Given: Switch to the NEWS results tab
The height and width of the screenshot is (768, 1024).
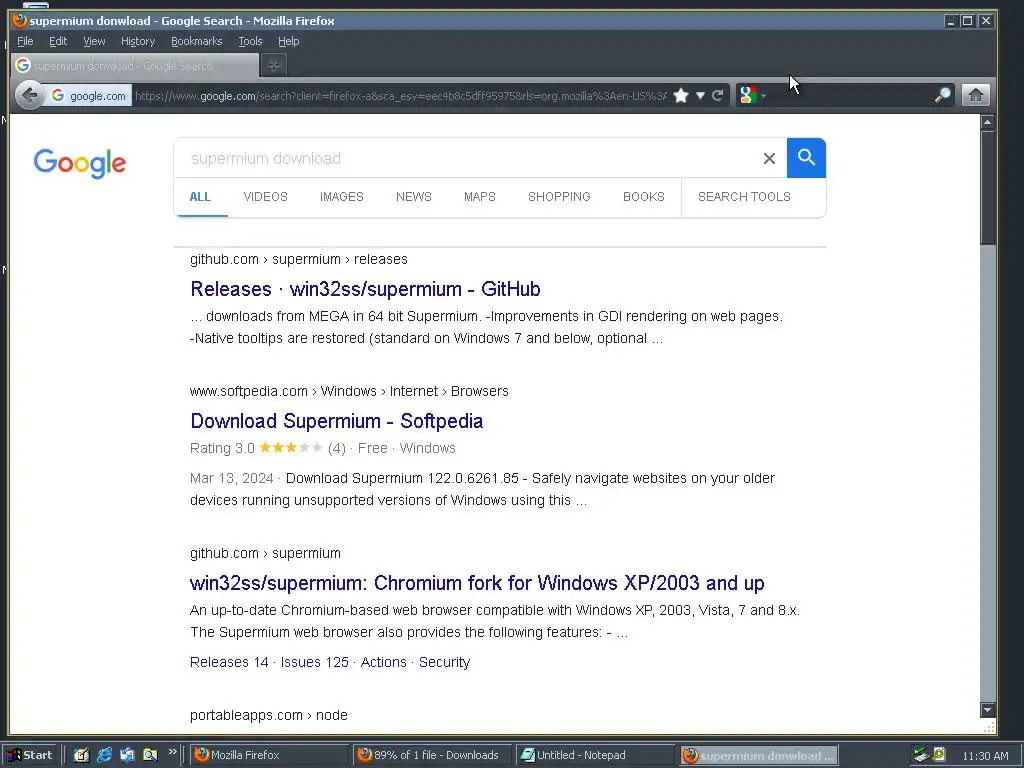Looking at the screenshot, I should 413,197.
